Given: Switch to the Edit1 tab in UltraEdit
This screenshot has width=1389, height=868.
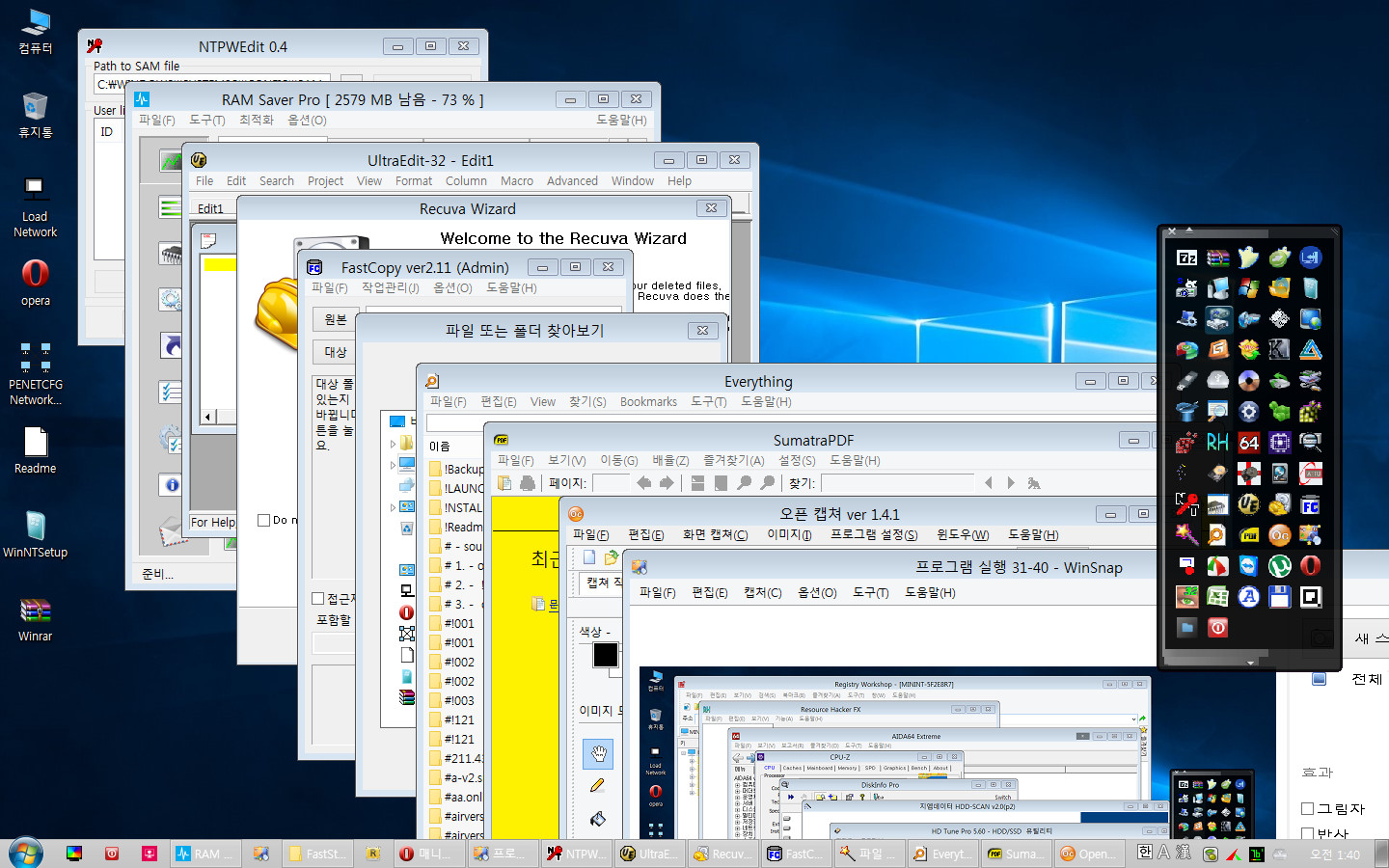Looking at the screenshot, I should point(210,208).
